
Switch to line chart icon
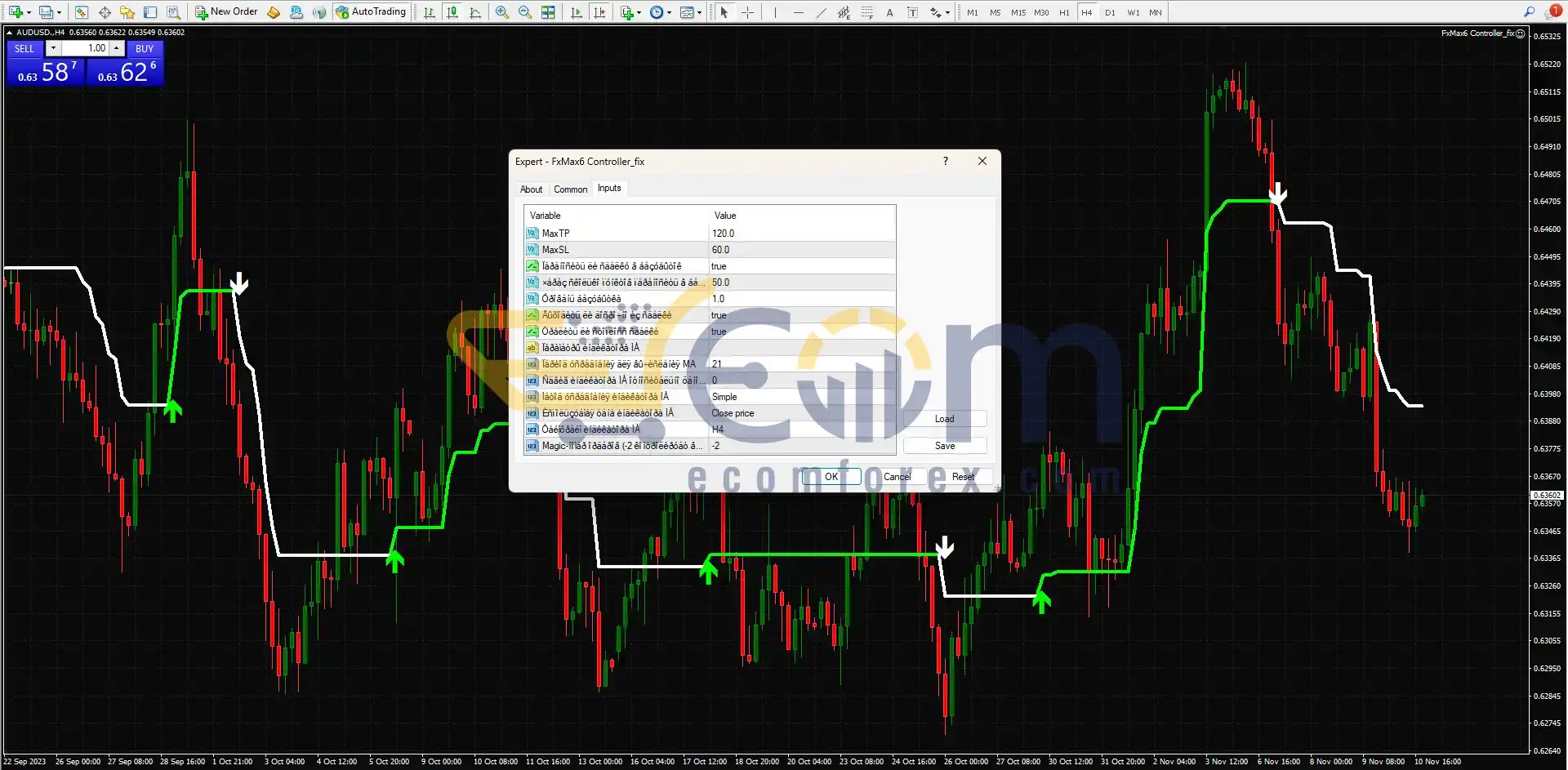[475, 12]
